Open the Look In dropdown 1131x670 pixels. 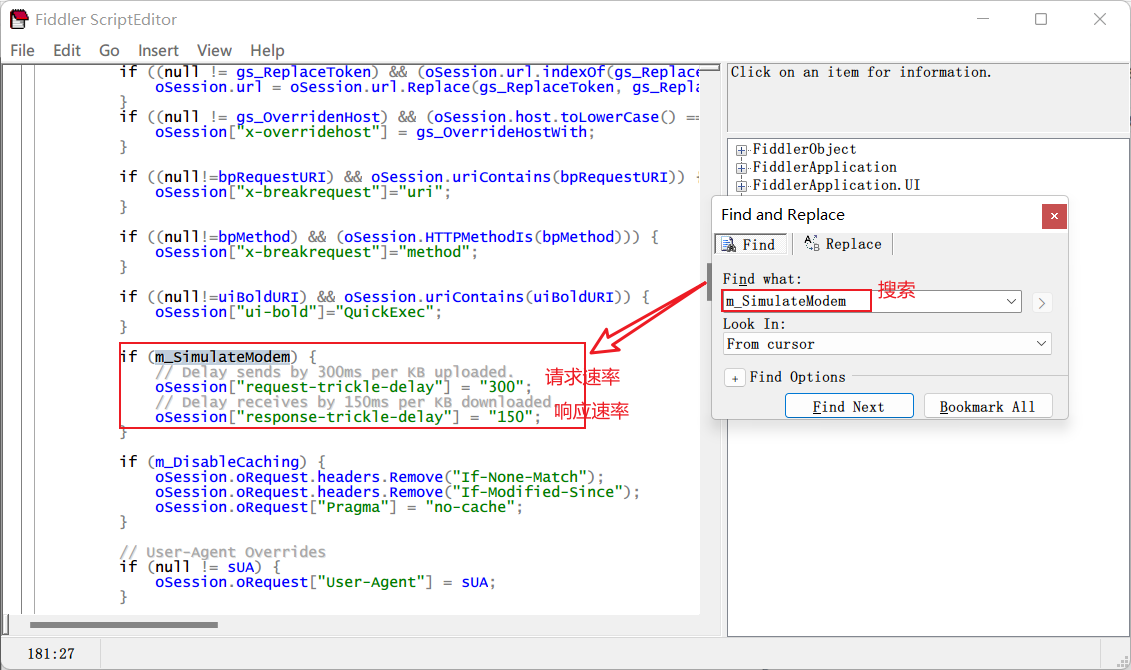tap(1041, 344)
